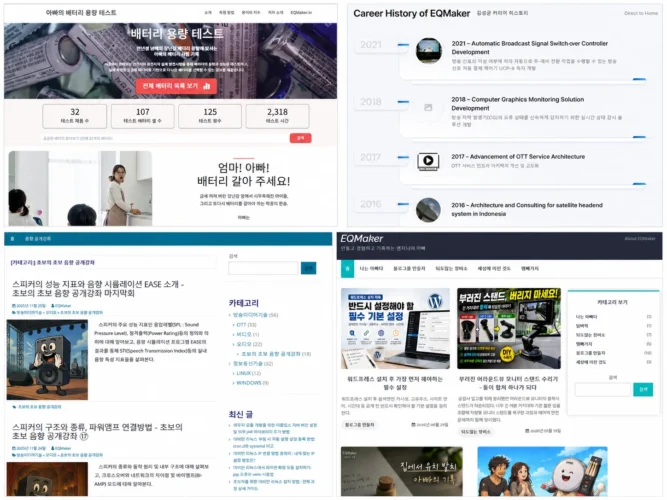Click the category tag under WordPress post
Viewport: 667px width, 500px height.
tap(360, 425)
